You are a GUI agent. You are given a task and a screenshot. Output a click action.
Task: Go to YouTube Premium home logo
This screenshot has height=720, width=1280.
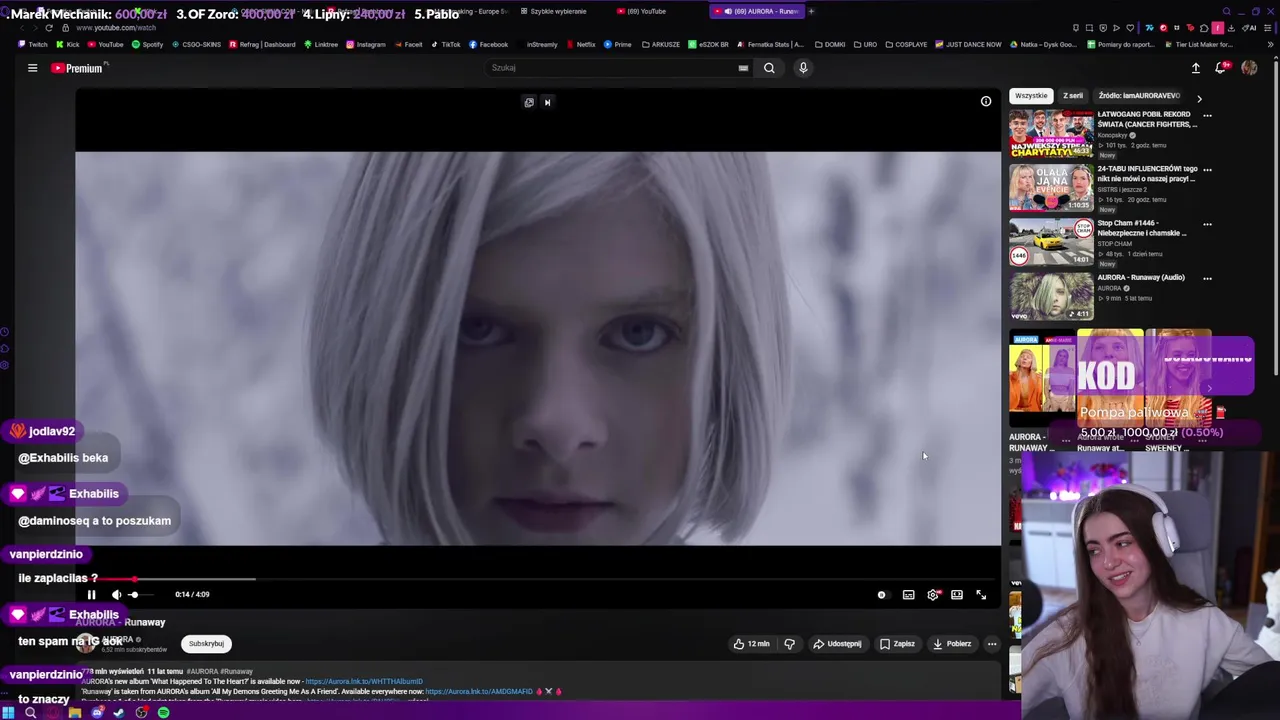(x=78, y=68)
